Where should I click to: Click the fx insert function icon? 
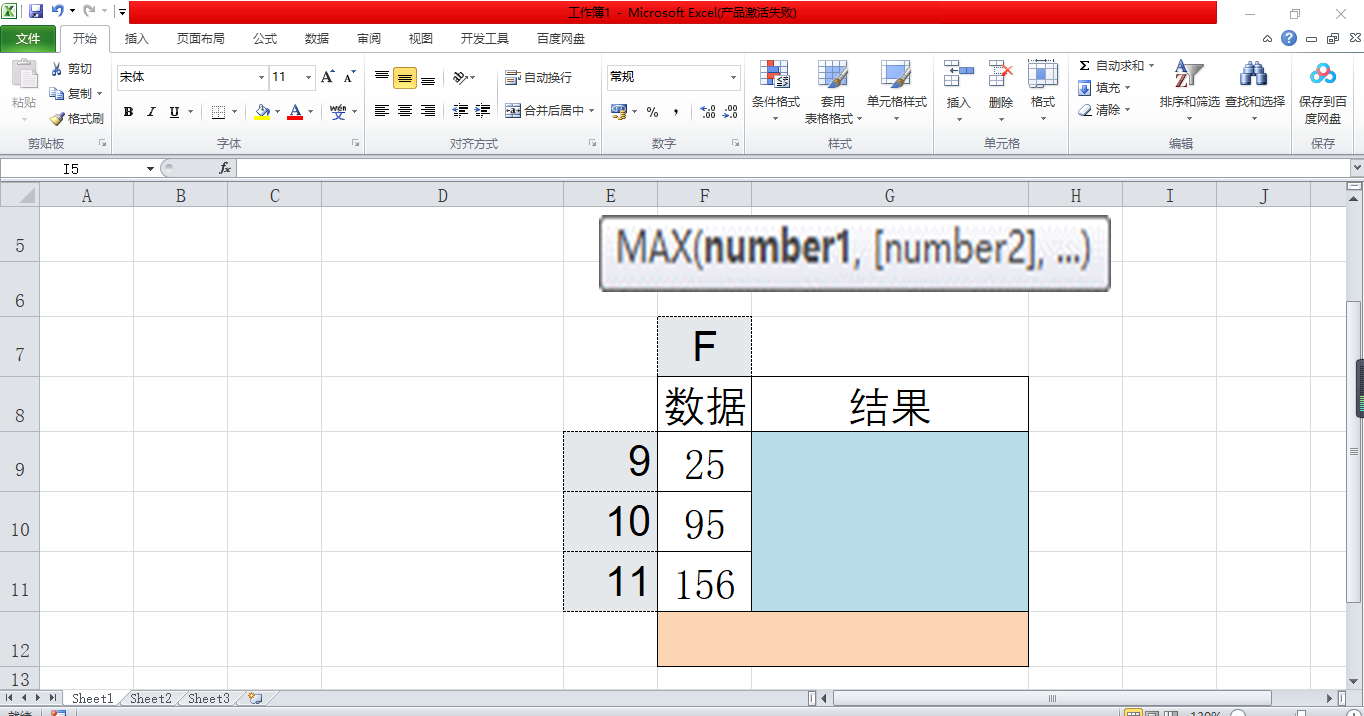[x=226, y=168]
